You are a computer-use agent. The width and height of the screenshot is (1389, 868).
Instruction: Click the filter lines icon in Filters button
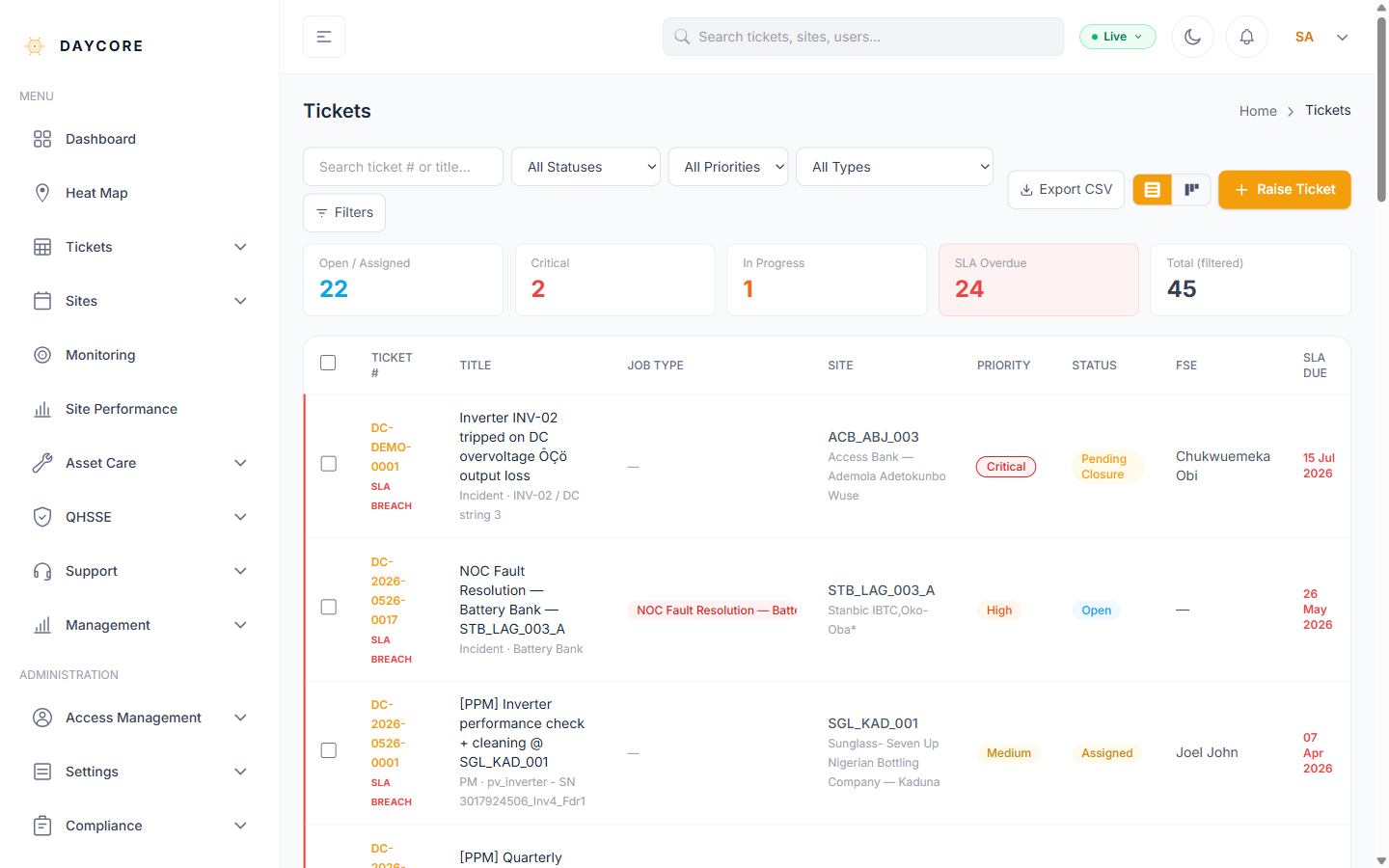coord(322,213)
